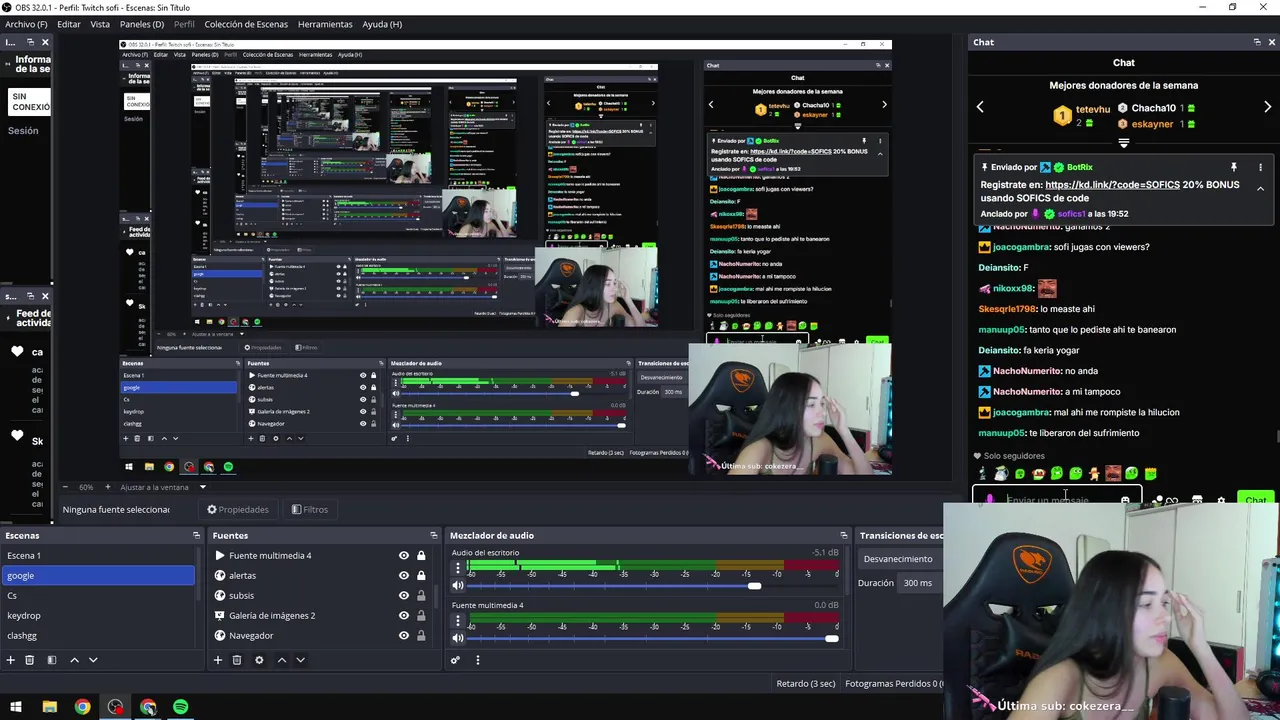Select the keydrop scene
This screenshot has width=1280, height=720.
98,615
